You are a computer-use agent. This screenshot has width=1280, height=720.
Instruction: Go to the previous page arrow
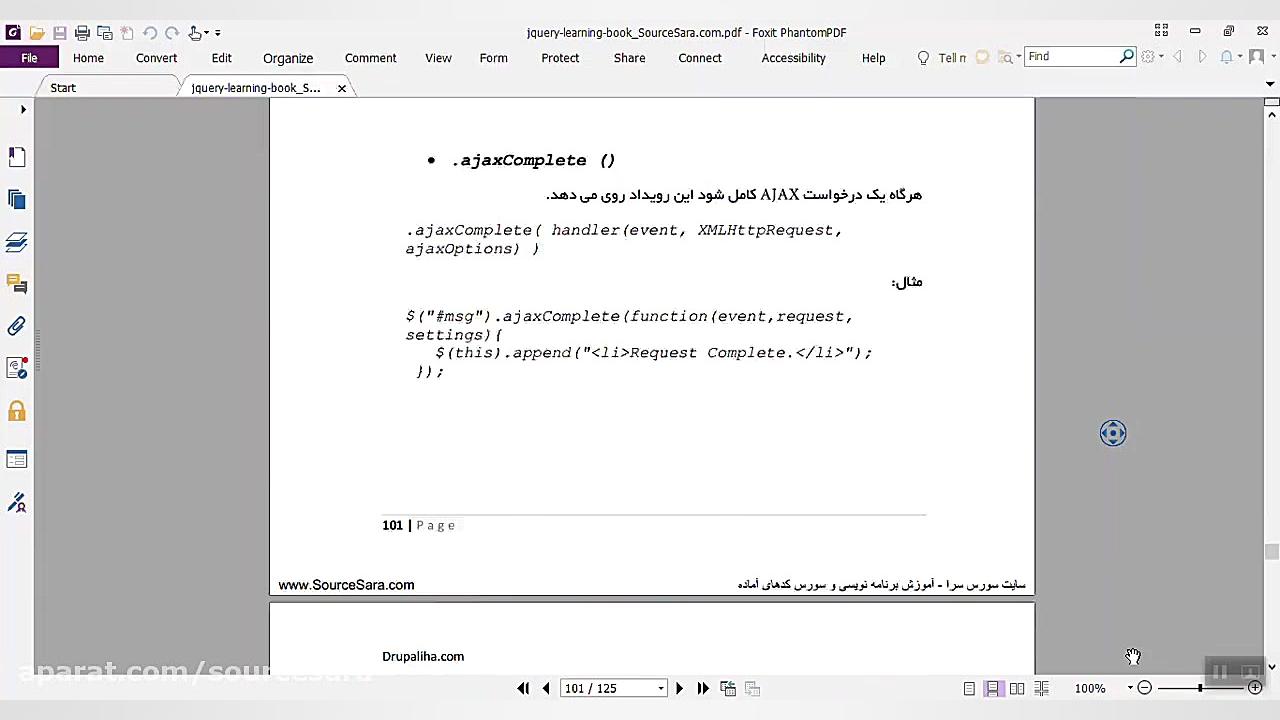click(x=546, y=688)
